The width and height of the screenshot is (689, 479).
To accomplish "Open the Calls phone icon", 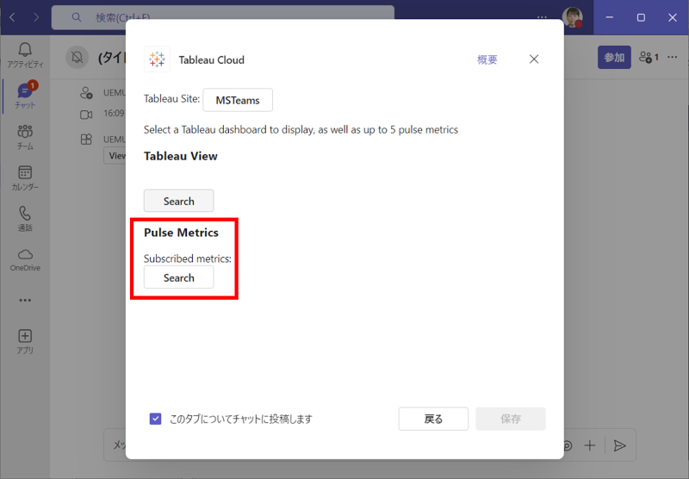I will coord(25,218).
